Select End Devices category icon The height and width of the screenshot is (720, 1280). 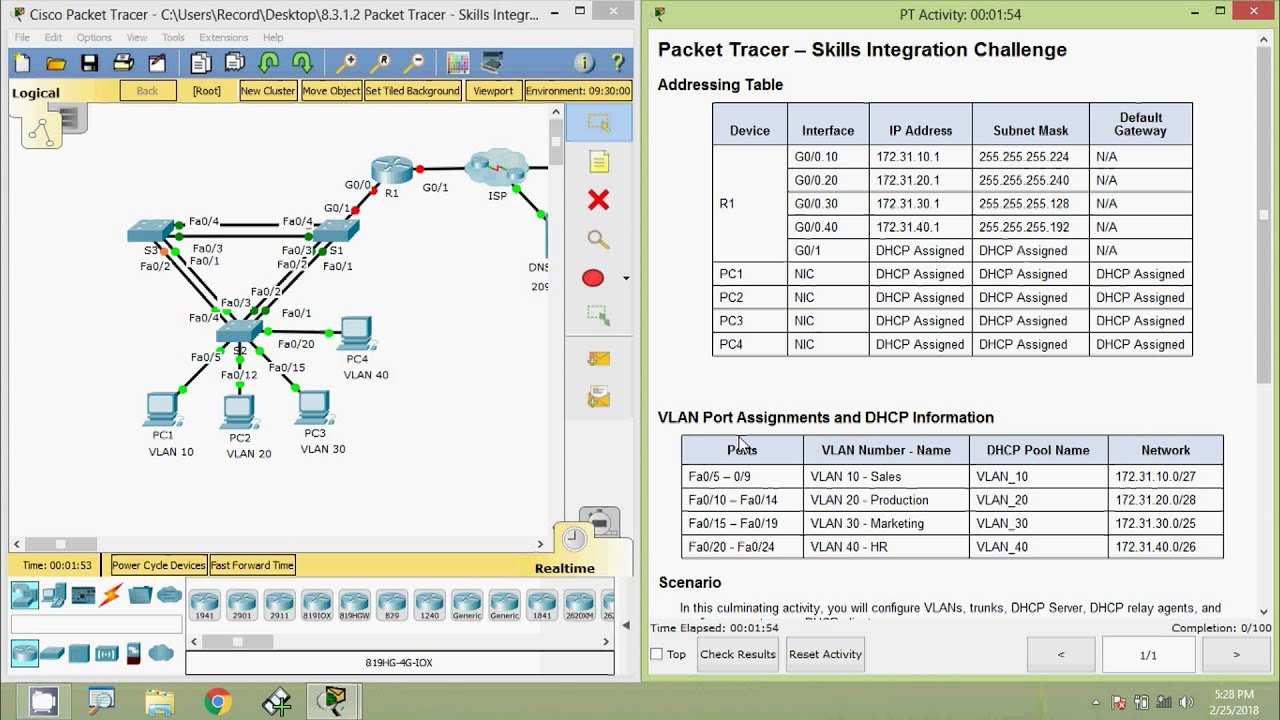click(x=54, y=595)
